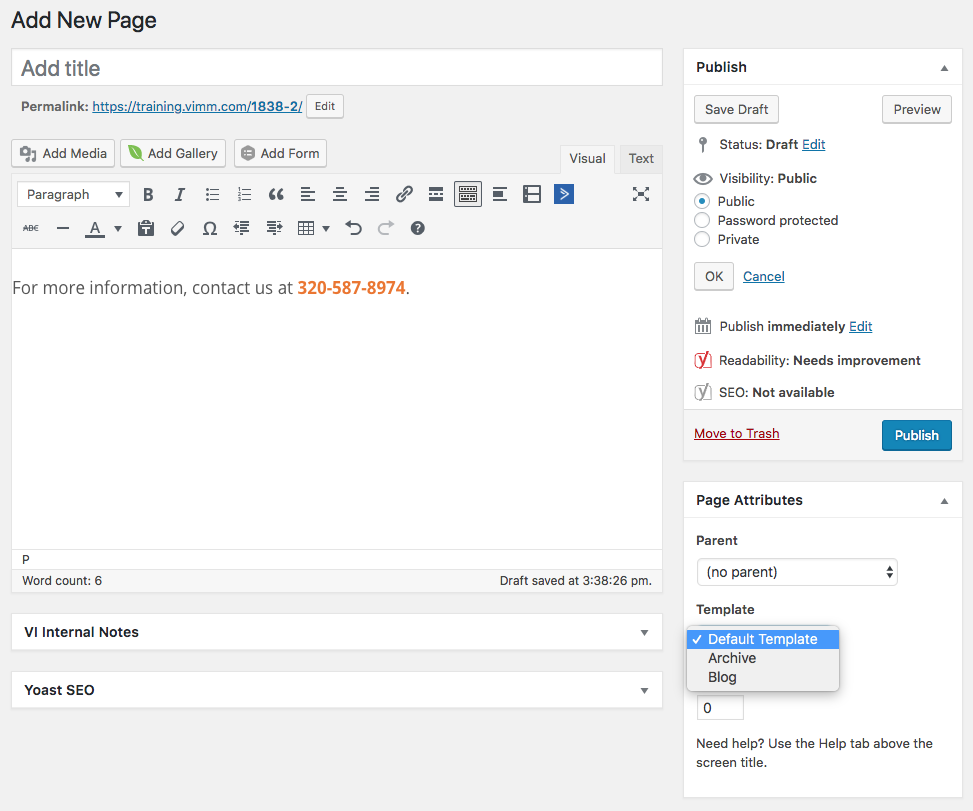
Task: Edit the publish immediately schedule
Action: tap(860, 326)
